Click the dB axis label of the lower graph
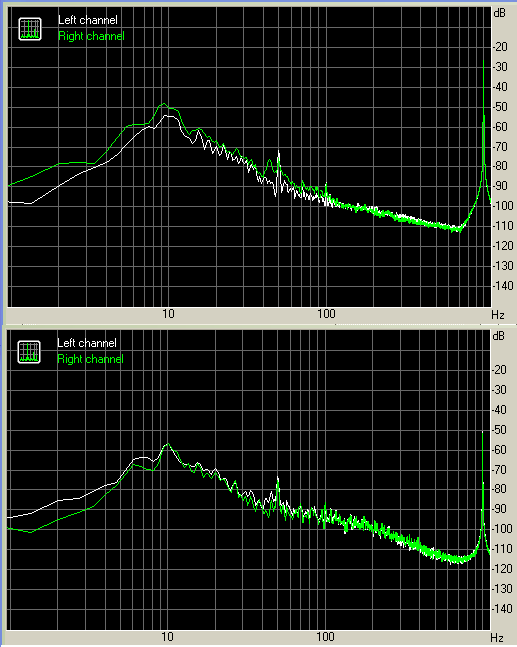 click(498, 336)
